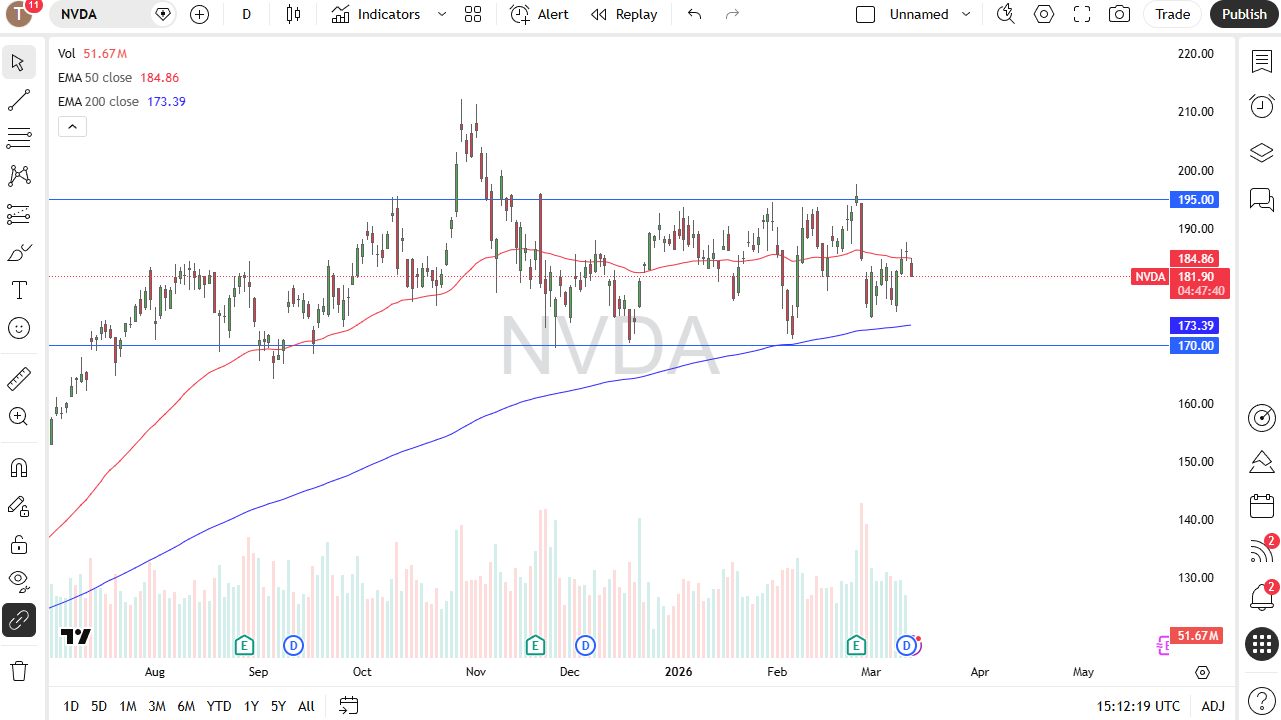
Task: Select the YTD timeframe tab
Action: pos(218,706)
